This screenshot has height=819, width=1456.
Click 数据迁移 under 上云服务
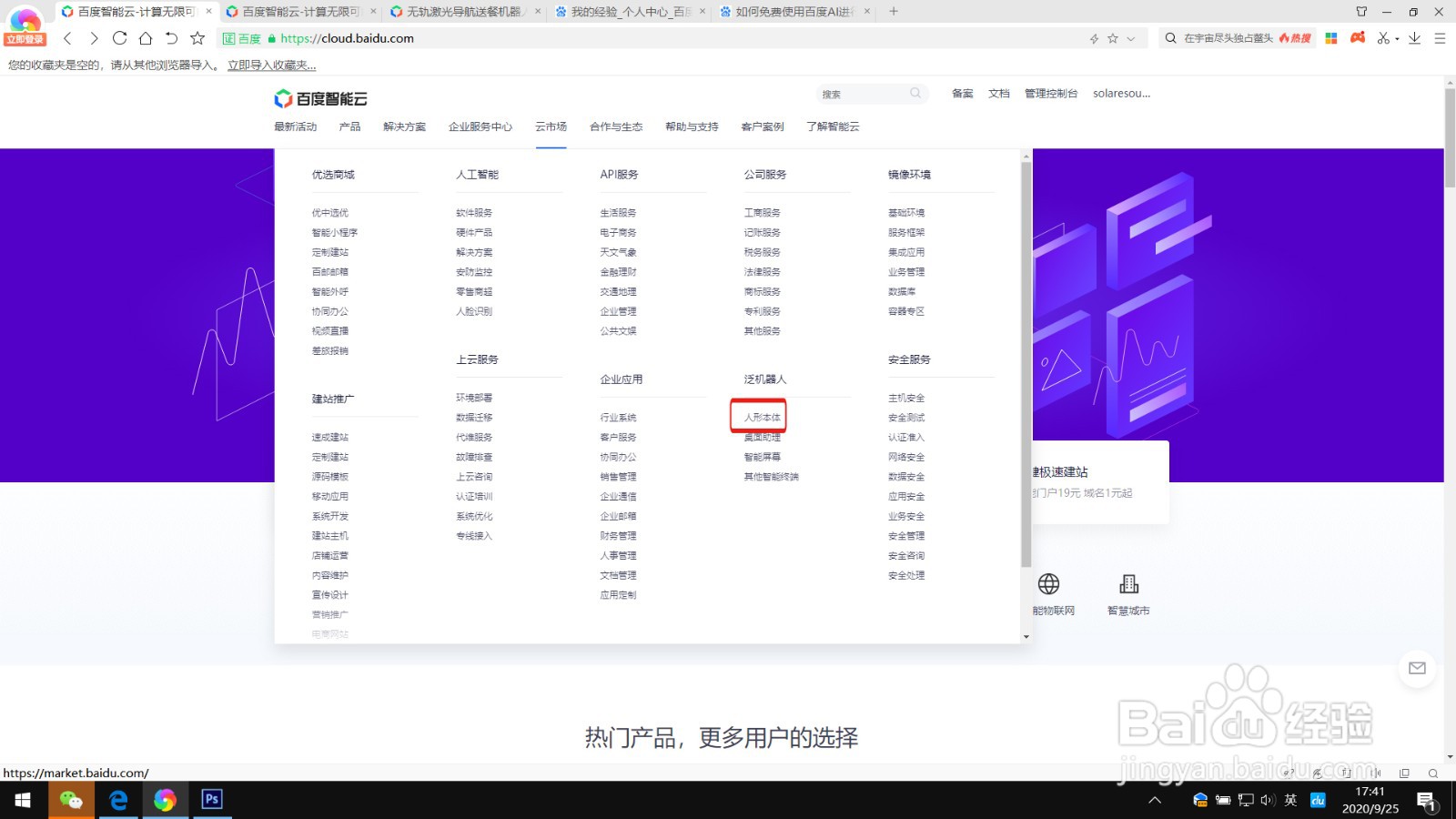tap(474, 418)
